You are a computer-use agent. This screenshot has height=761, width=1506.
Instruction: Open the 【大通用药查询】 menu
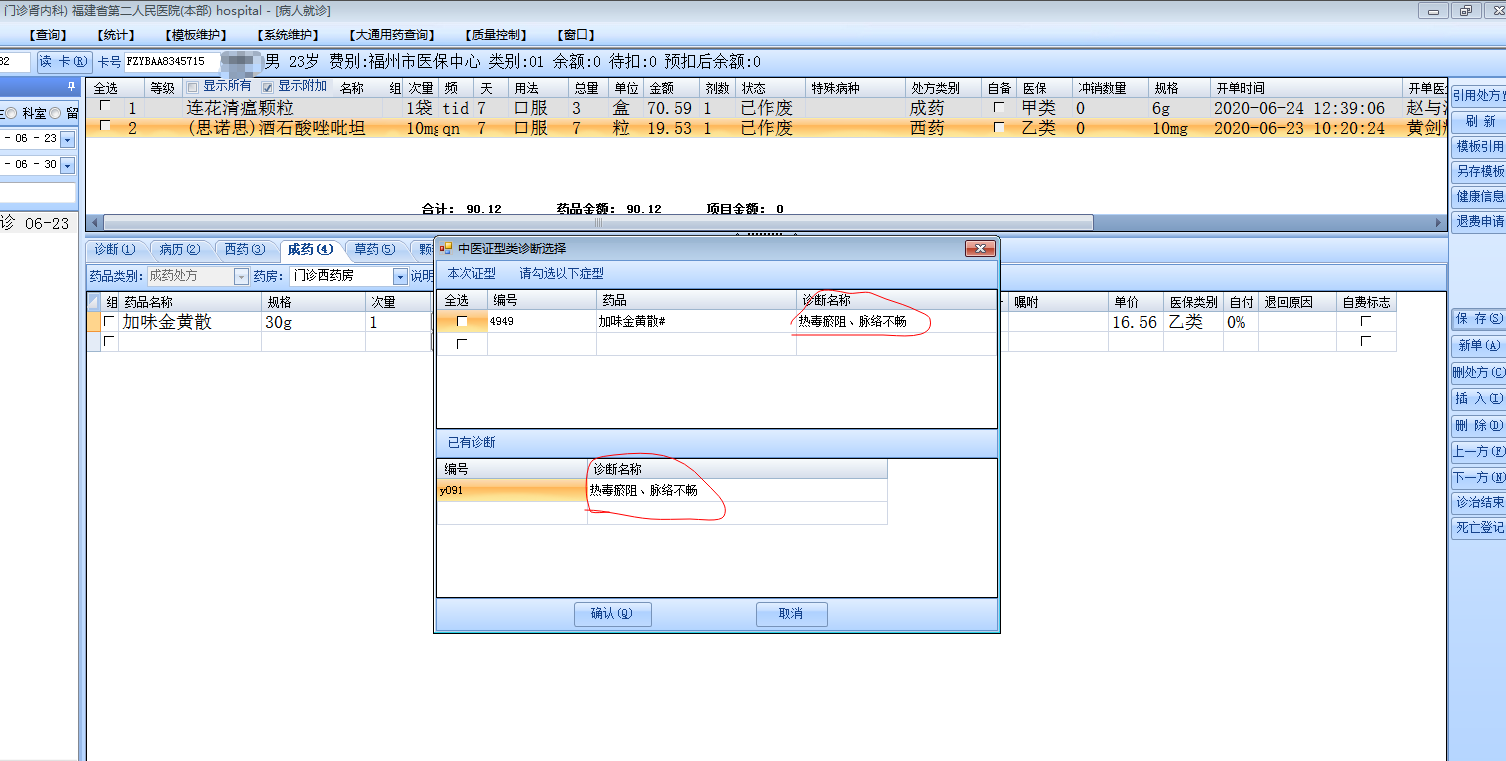pos(394,35)
